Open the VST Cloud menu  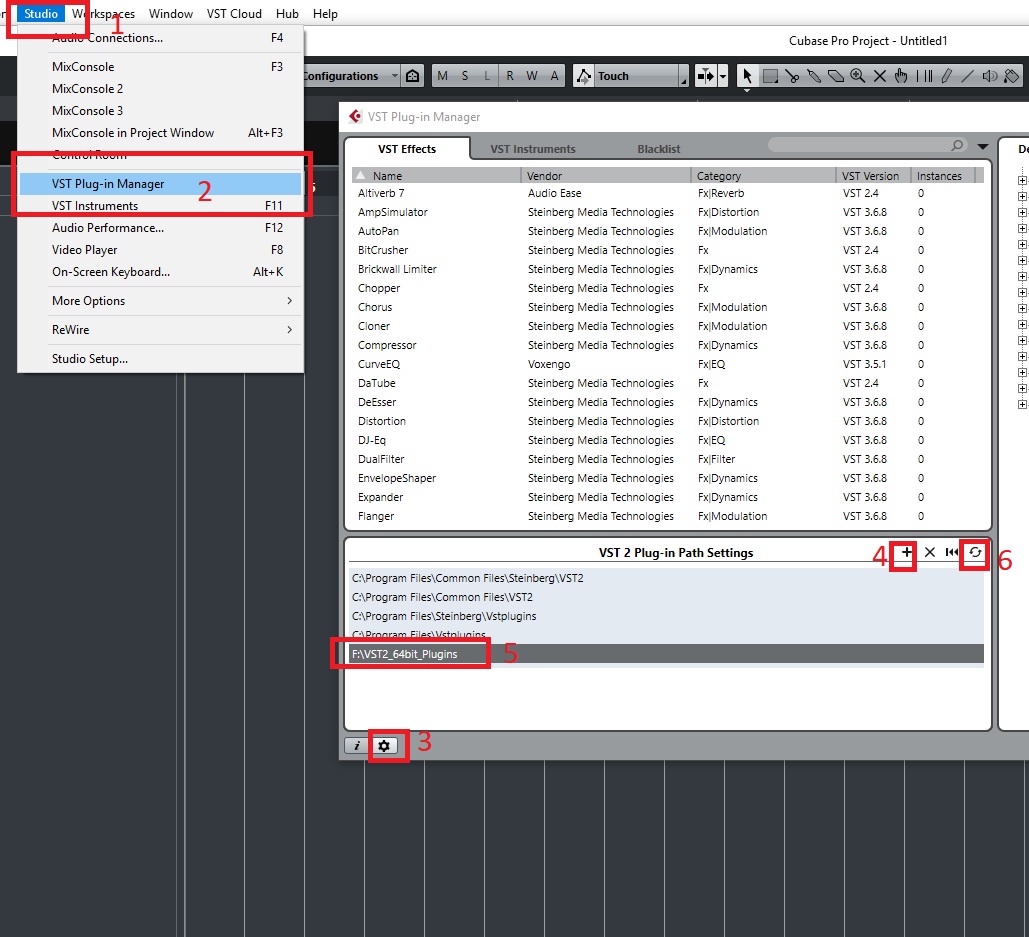[x=234, y=14]
